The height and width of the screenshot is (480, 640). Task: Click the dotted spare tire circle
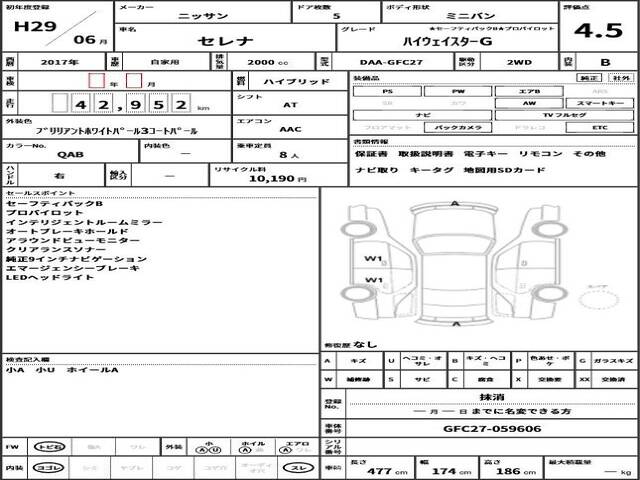pyautogui.click(x=600, y=299)
